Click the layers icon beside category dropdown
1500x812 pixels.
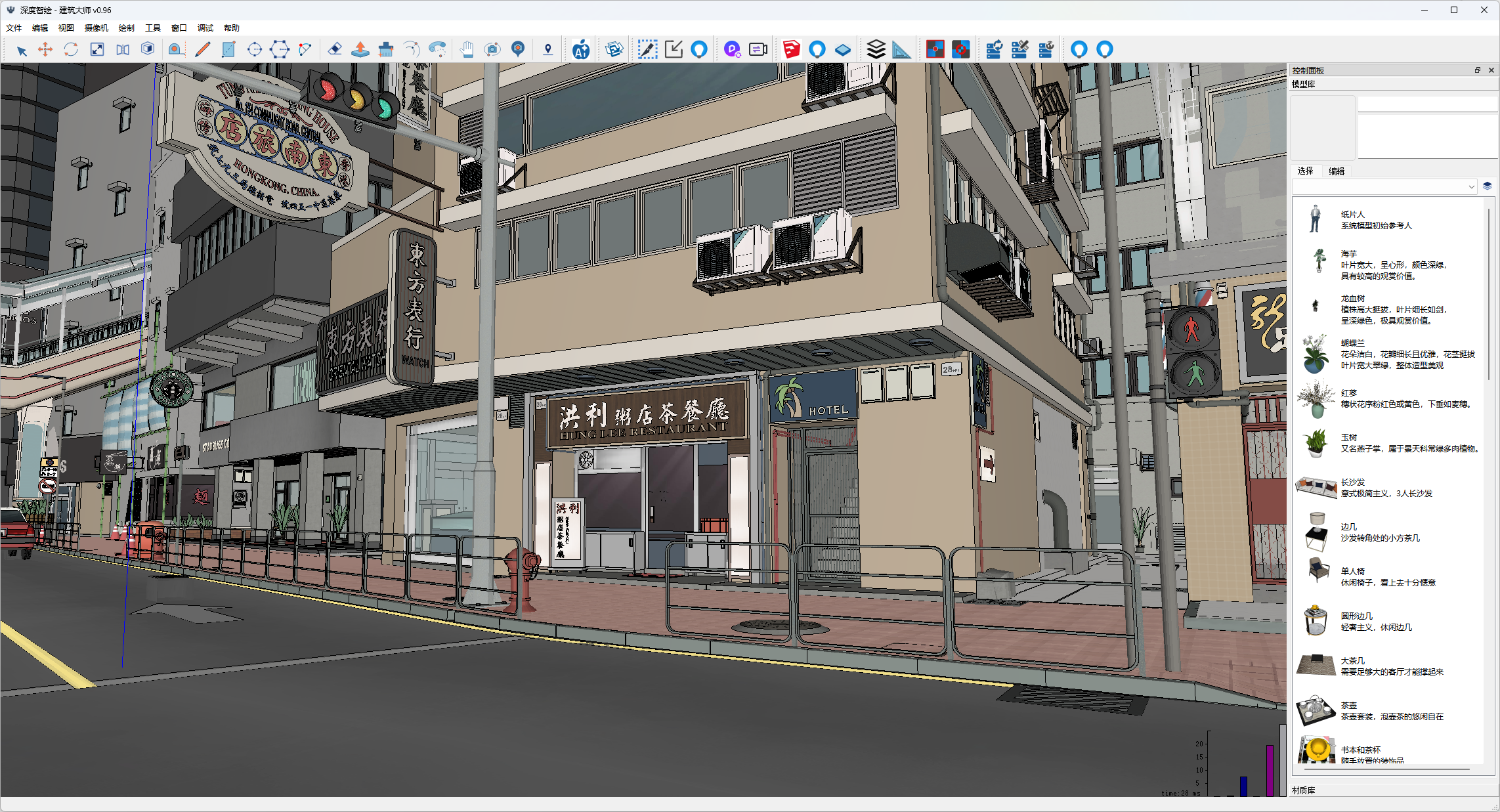coord(1488,186)
